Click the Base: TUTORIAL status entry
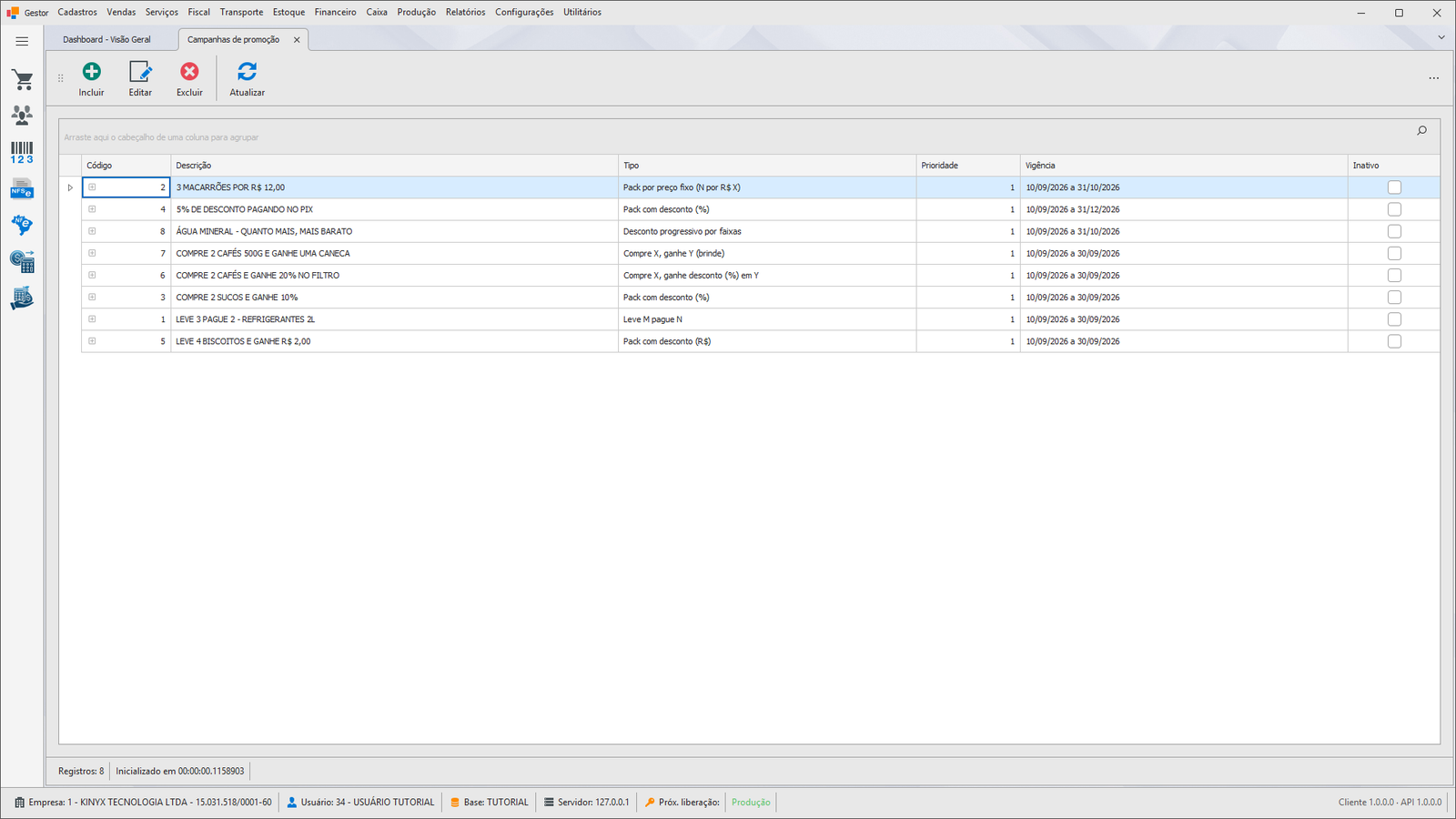This screenshot has height=819, width=1456. [489, 803]
